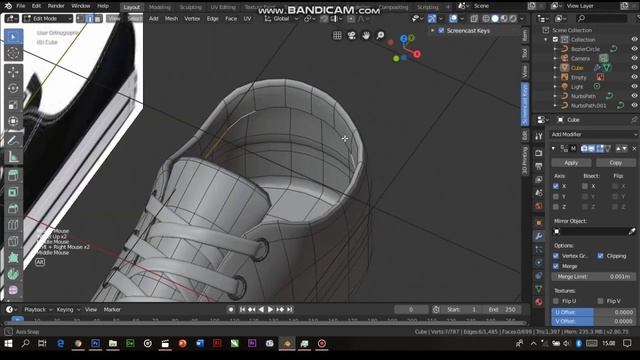Open the File menu
Screen dimensions: 640x360
pos(21,6)
